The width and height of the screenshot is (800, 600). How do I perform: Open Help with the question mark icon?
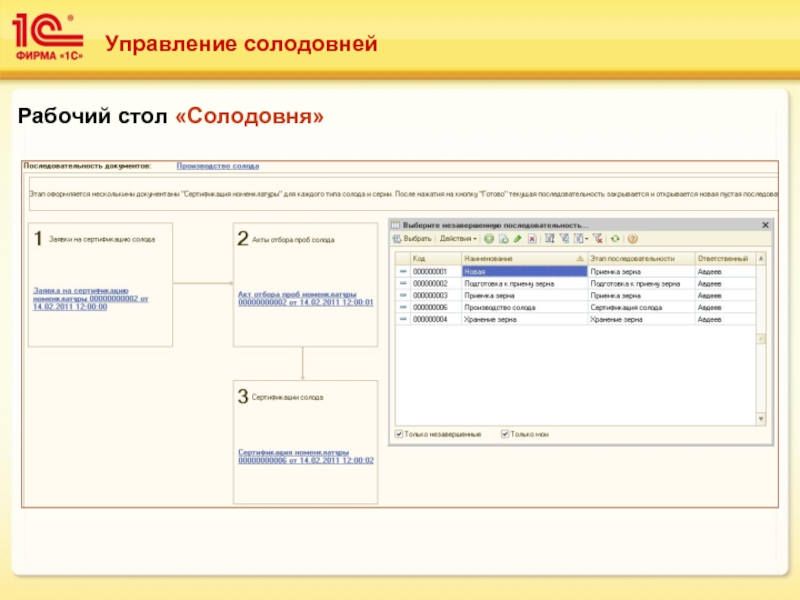pos(633,239)
